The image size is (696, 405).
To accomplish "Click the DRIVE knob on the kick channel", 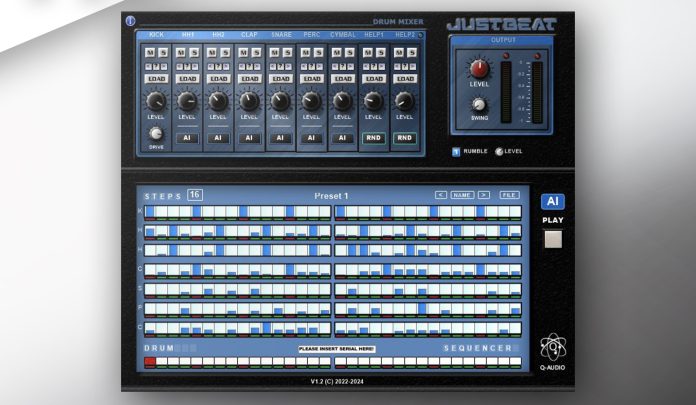I will click(x=156, y=133).
